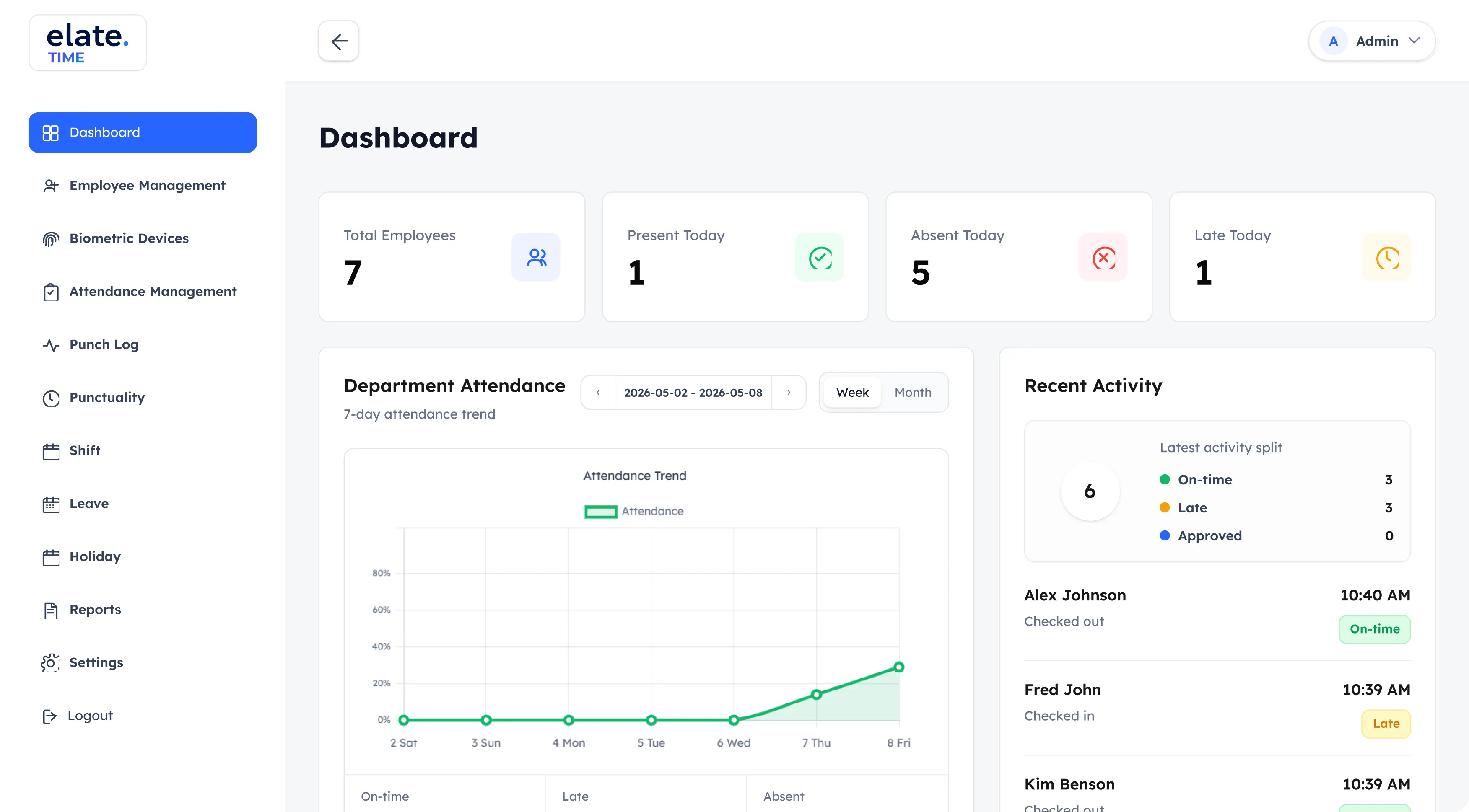
Task: Click the Admin avatar circle
Action: coord(1333,41)
